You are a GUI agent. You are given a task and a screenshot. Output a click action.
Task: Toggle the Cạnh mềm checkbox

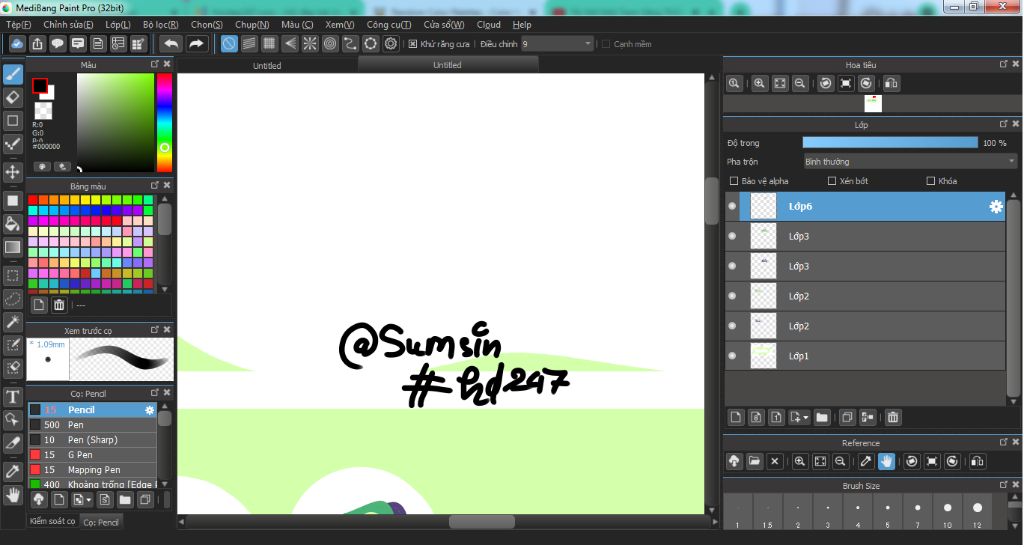[605, 44]
